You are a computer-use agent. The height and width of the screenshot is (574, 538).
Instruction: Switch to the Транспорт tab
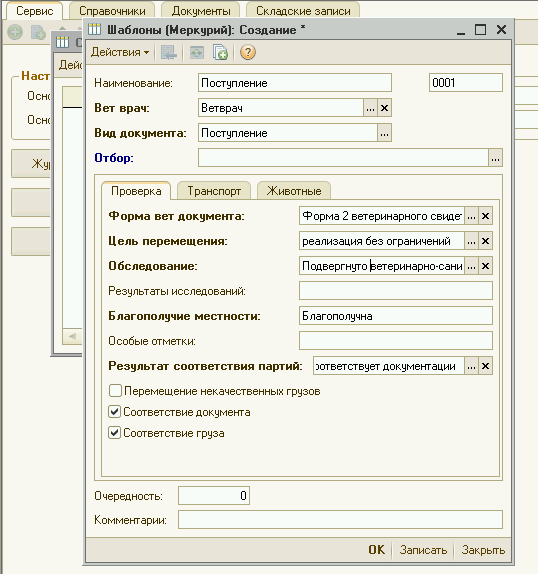pyautogui.click(x=214, y=191)
